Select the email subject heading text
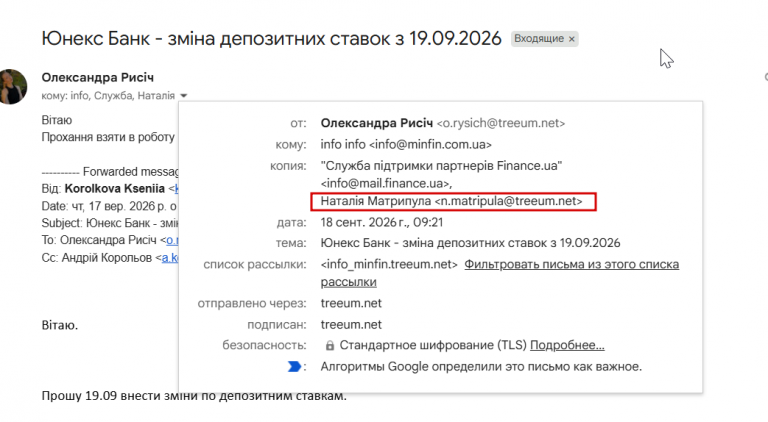Image resolution: width=768 pixels, height=422 pixels. coord(271,39)
